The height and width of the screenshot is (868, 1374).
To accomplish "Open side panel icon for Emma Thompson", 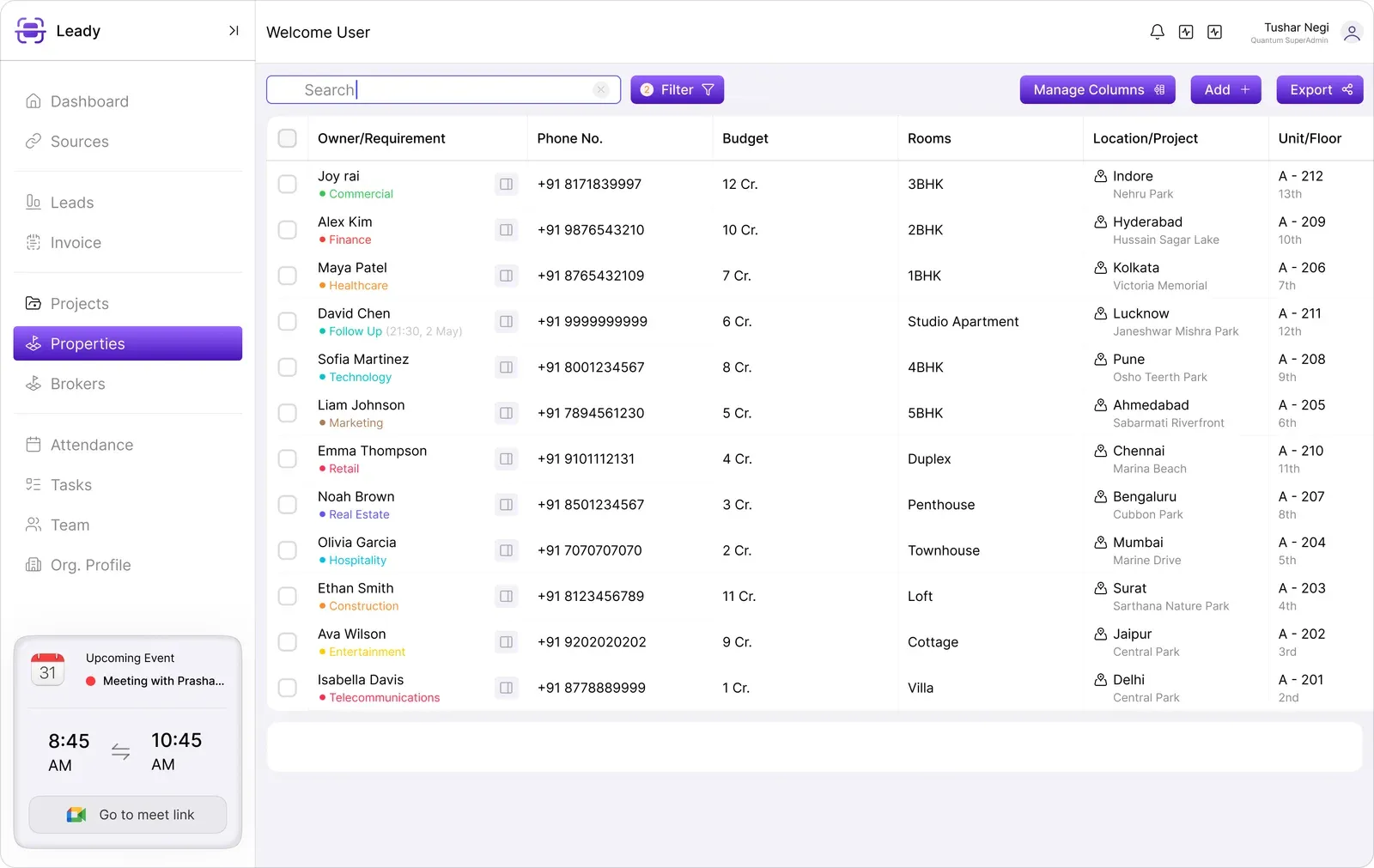I will coord(507,458).
